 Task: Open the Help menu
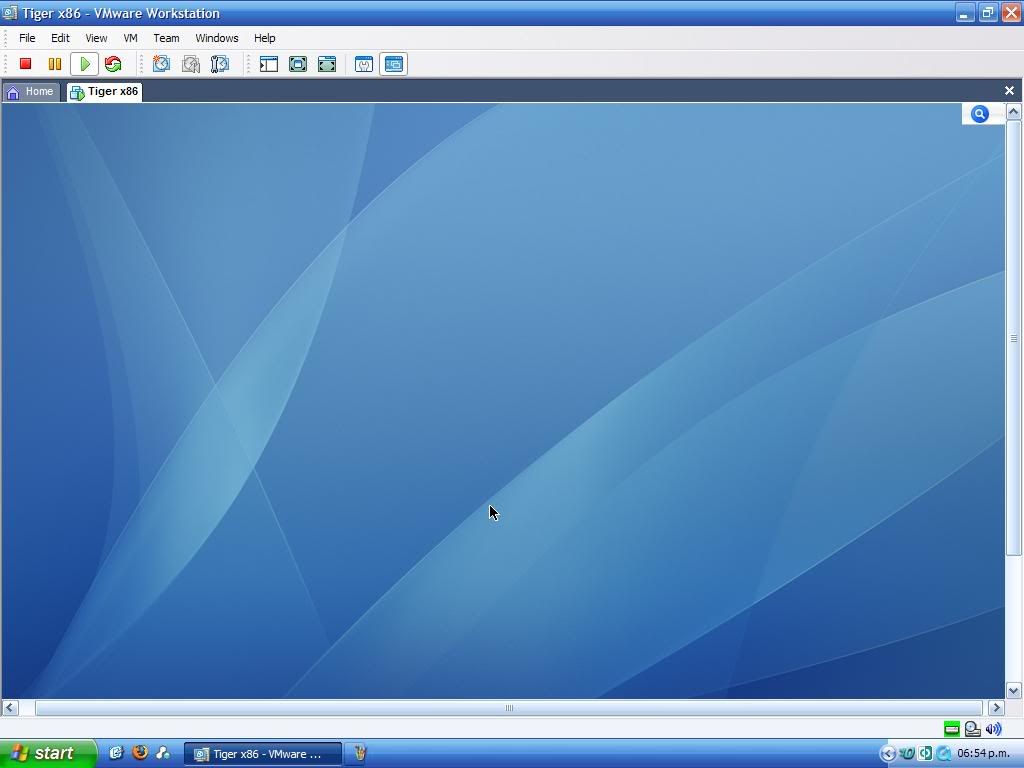click(264, 38)
